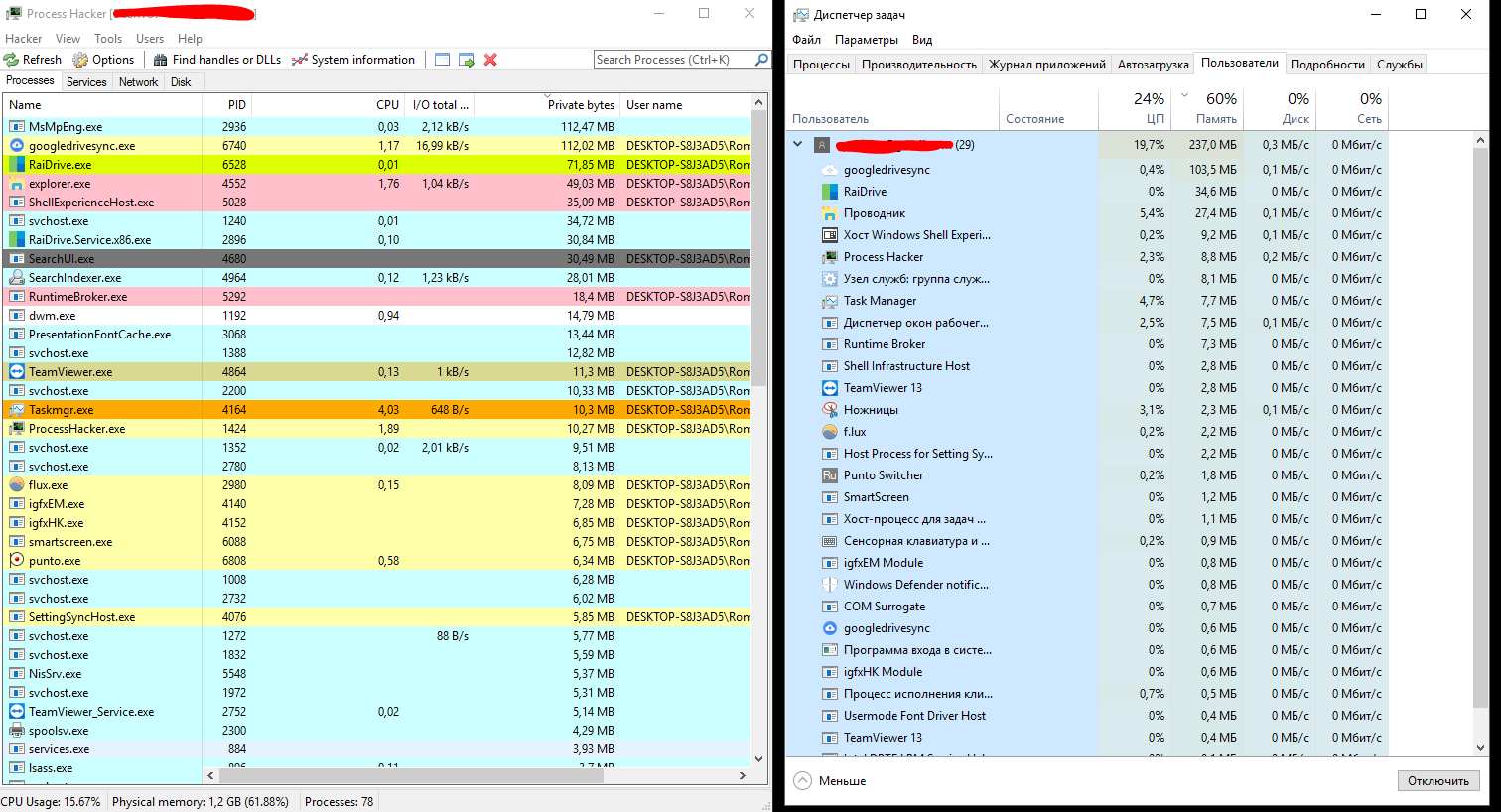Select Punto Switcher icon in Task Manager
Viewport: 1501px width, 812px height.
click(830, 475)
